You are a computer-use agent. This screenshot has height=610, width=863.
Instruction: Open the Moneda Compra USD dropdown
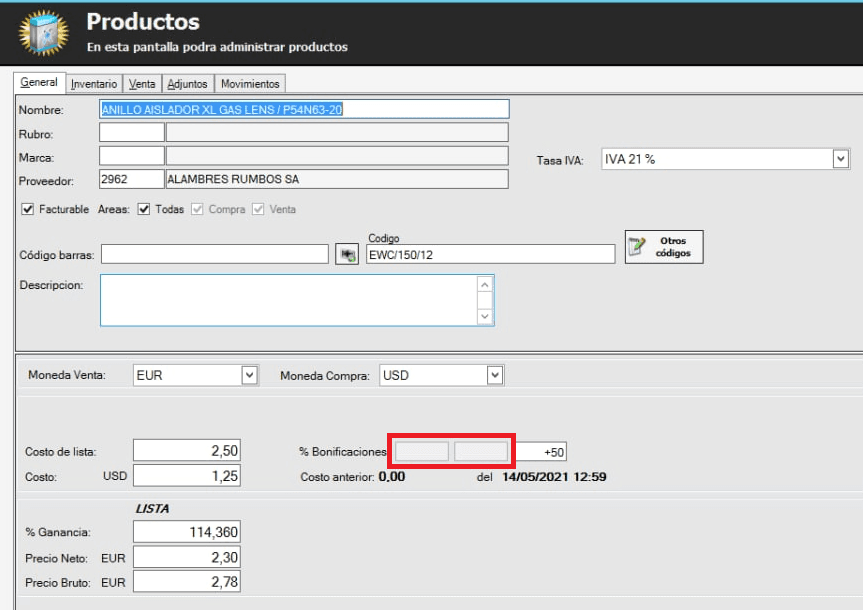[x=494, y=376]
